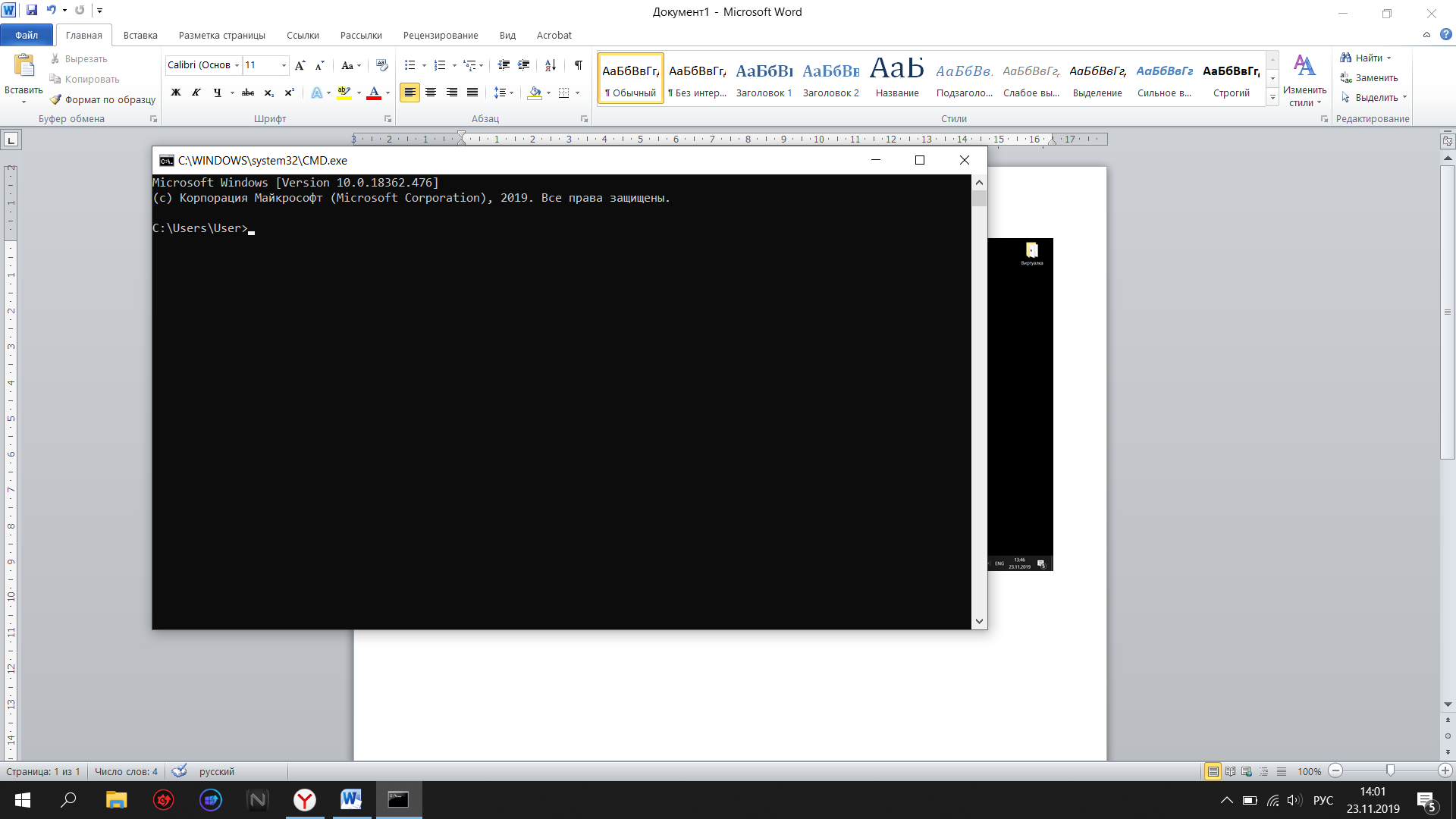Switch to the Ссылки tab
This screenshot has height=819, width=1456.
(303, 35)
